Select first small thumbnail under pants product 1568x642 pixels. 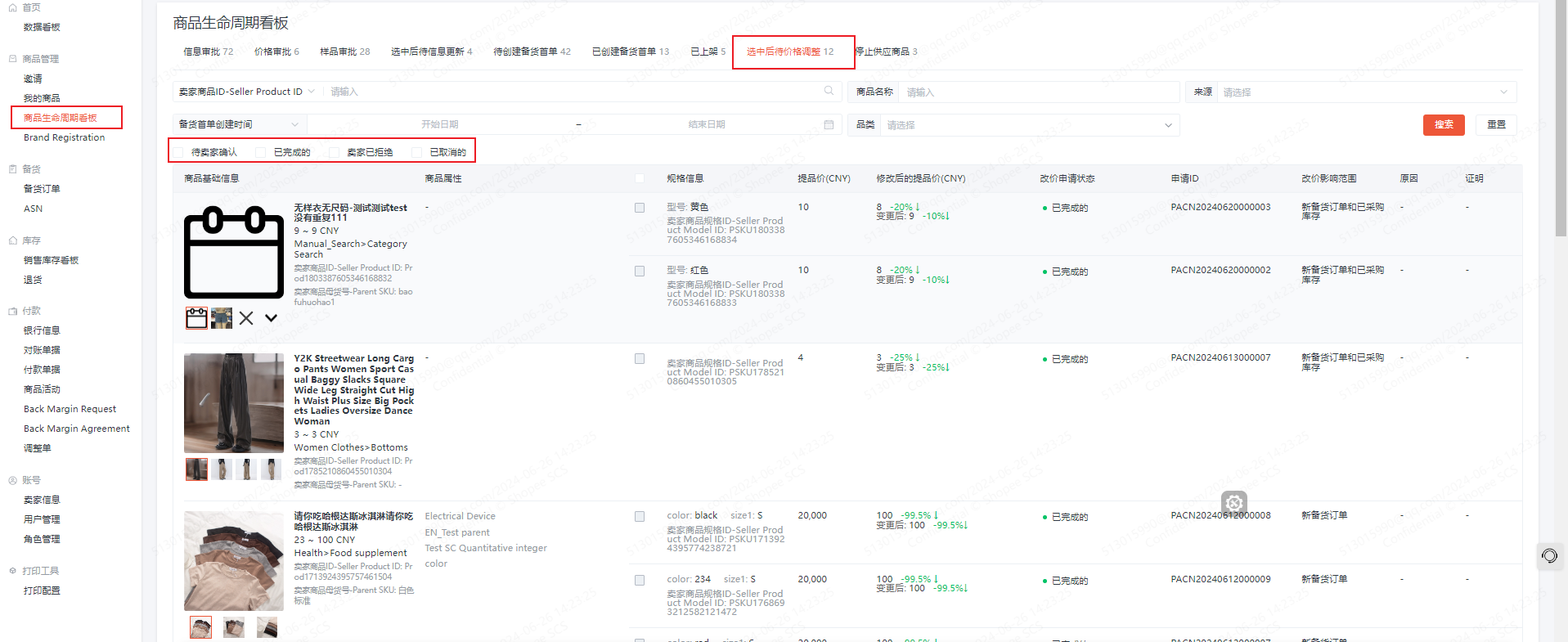(x=196, y=469)
